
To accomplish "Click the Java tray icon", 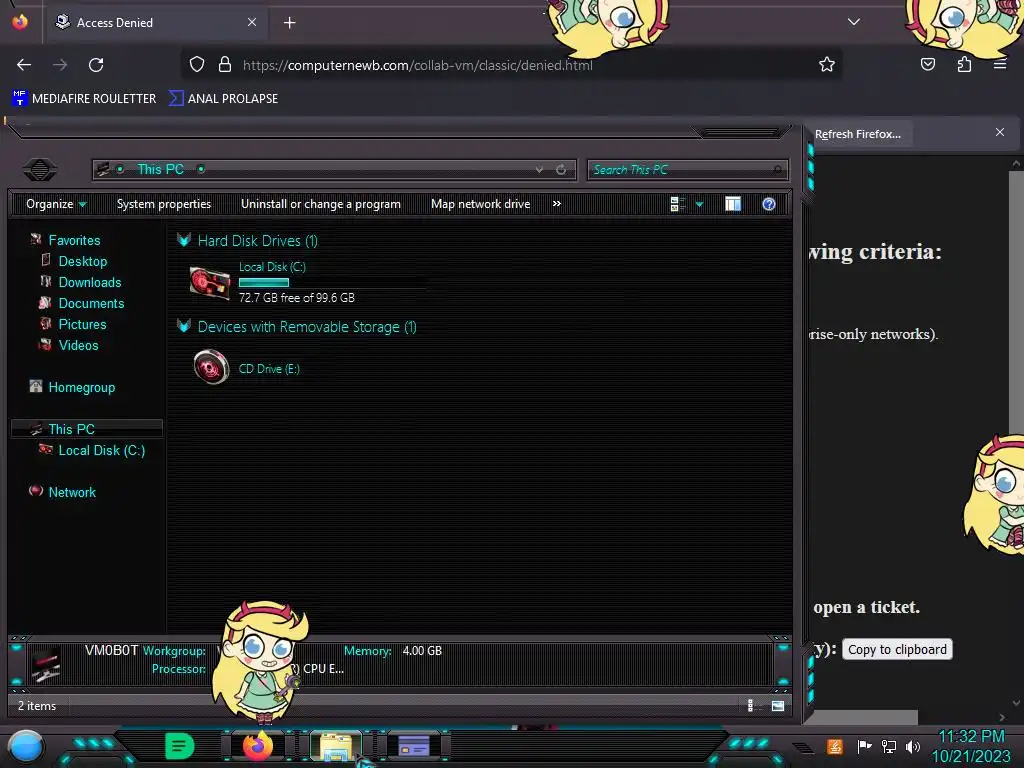I will tap(835, 746).
